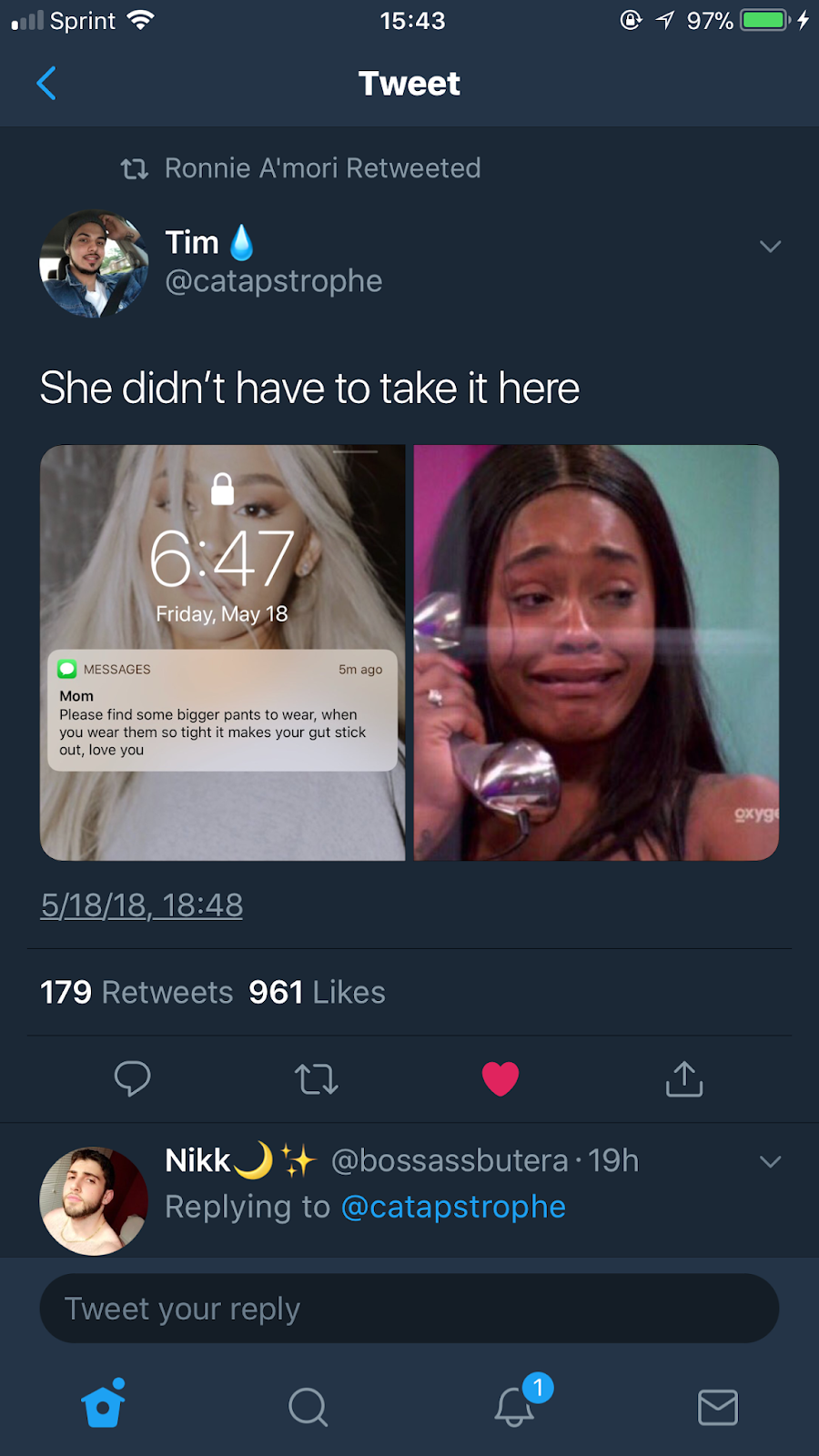View the 179 Retweets list
Viewport: 819px width, 1456px height.
[136, 992]
